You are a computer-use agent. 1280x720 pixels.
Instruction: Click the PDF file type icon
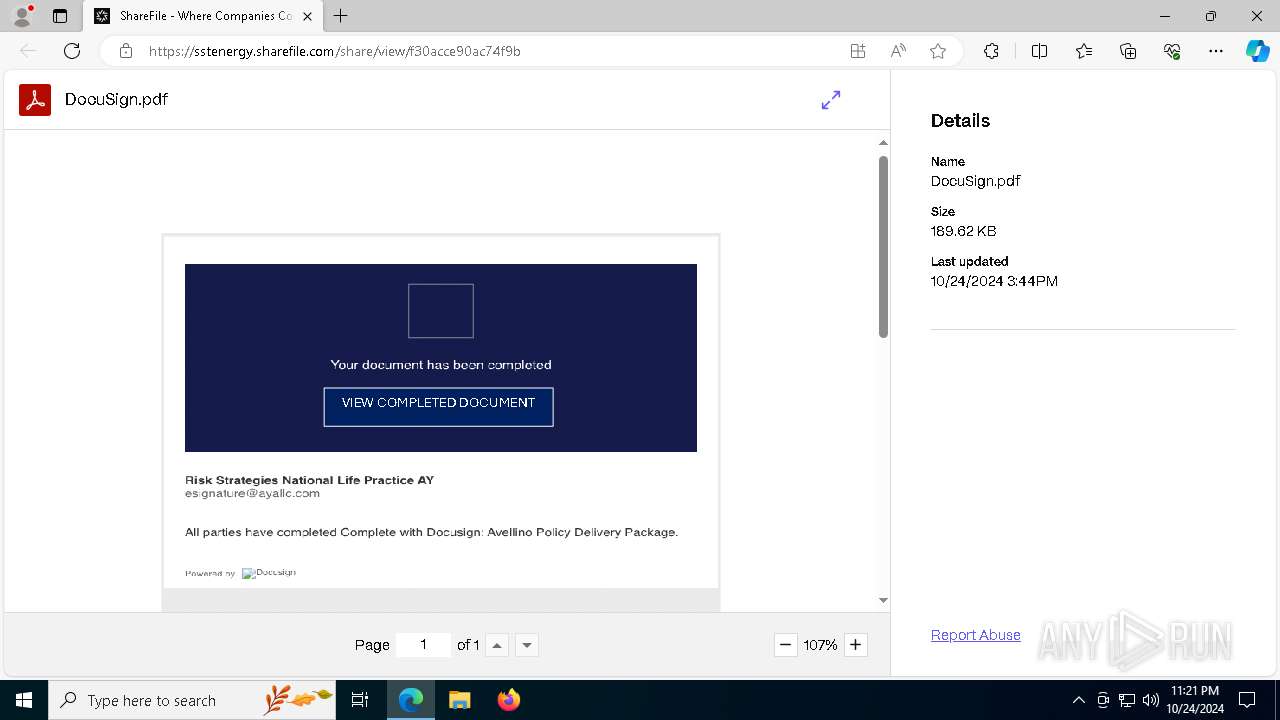click(35, 100)
